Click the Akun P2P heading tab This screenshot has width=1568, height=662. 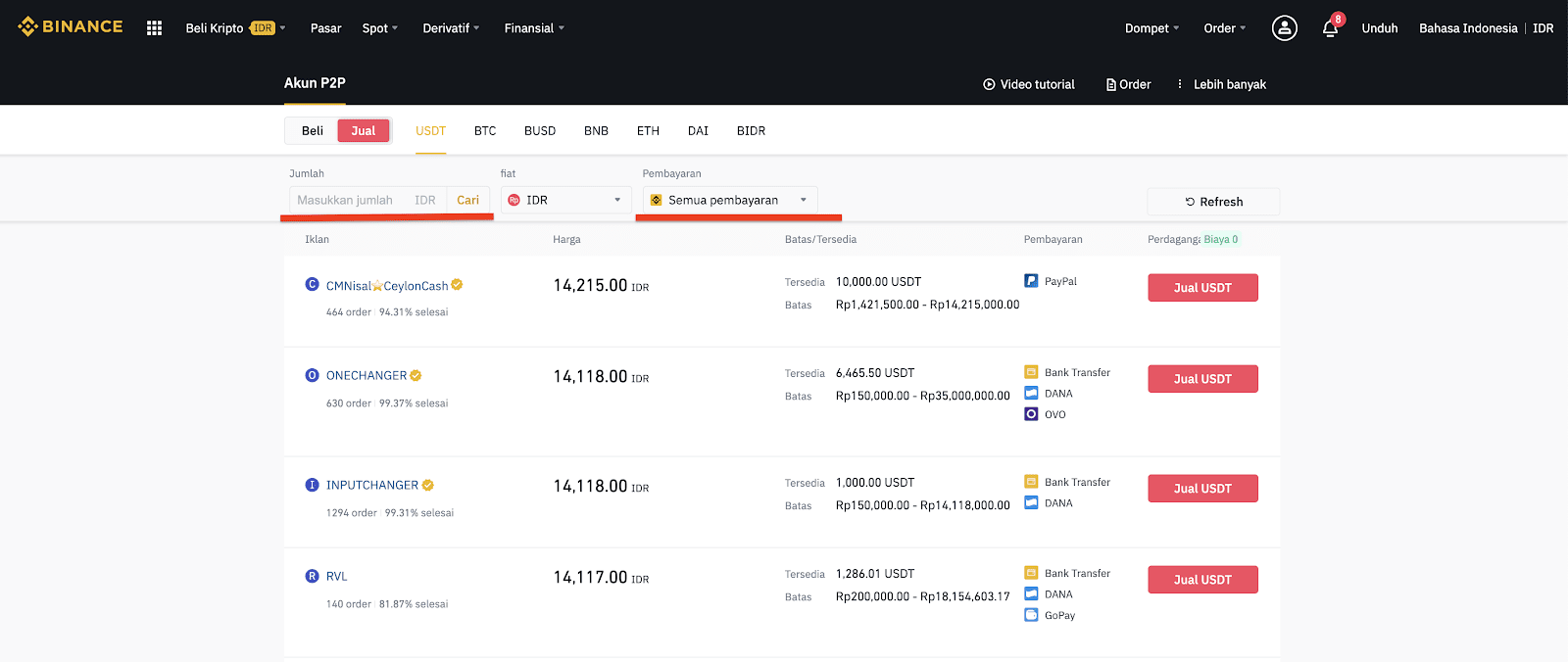click(315, 83)
